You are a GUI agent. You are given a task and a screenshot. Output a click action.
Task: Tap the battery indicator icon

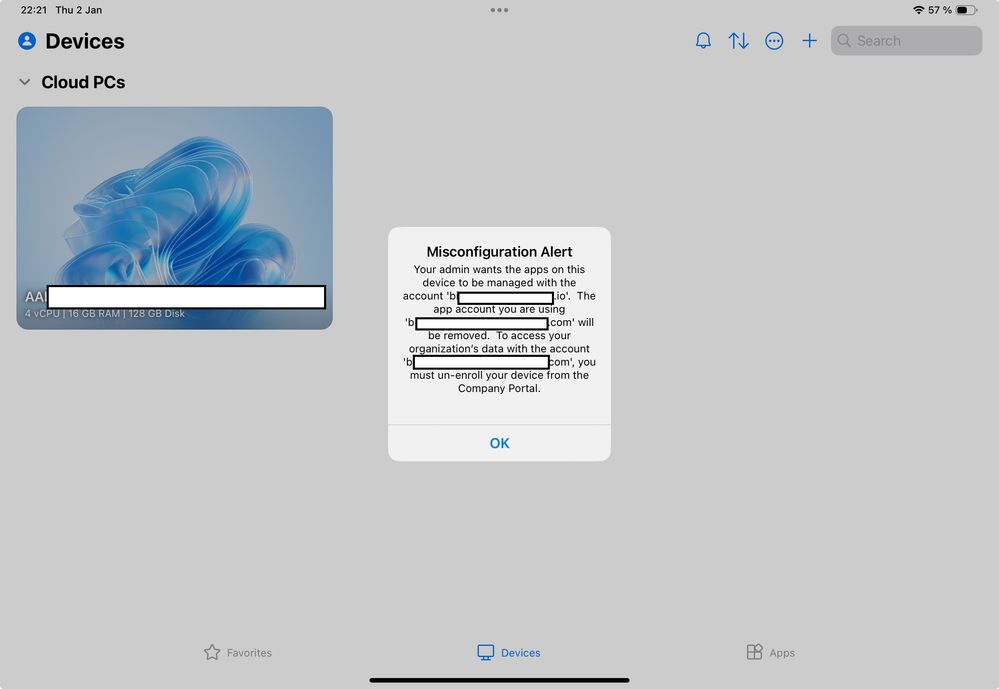coord(967,10)
